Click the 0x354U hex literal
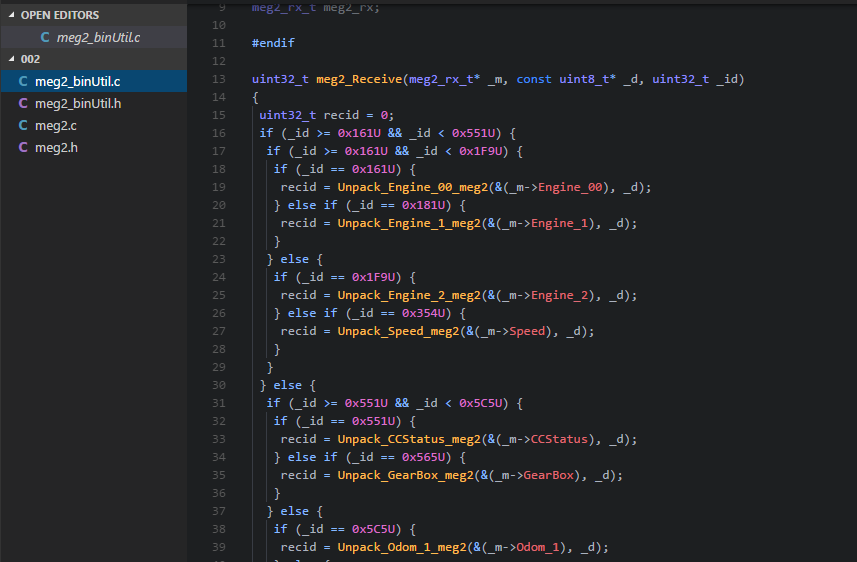857x562 pixels. [424, 313]
